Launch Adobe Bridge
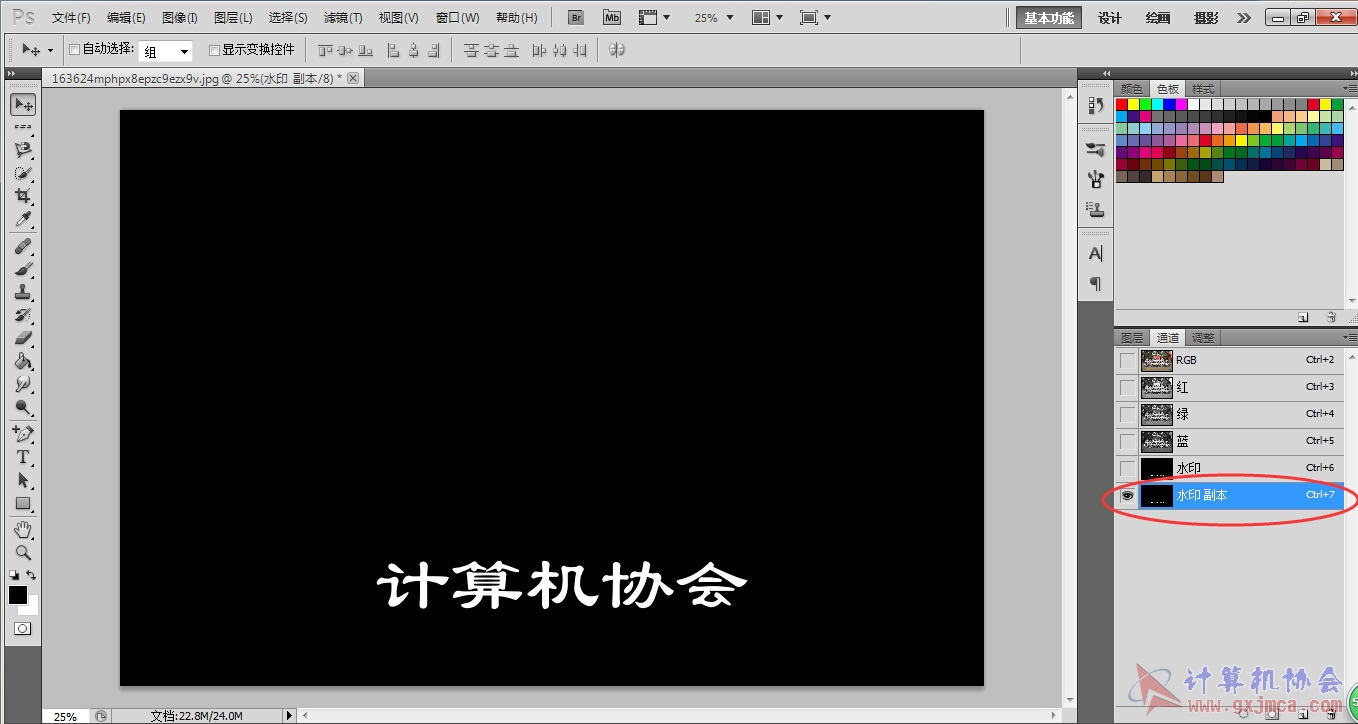Image resolution: width=1358 pixels, height=724 pixels. click(x=576, y=18)
